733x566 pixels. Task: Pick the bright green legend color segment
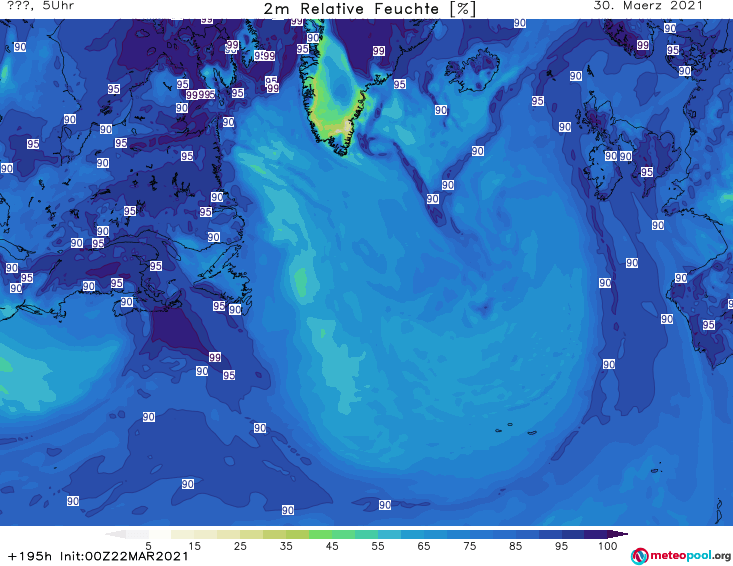[320, 534]
